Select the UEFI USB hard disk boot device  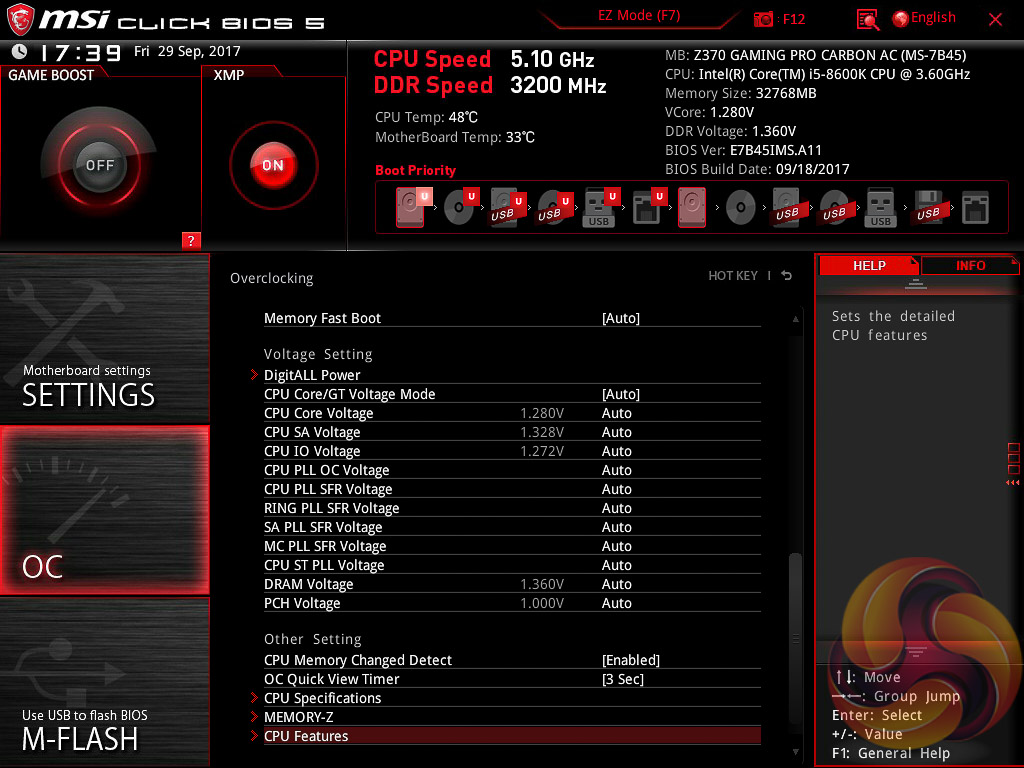508,207
